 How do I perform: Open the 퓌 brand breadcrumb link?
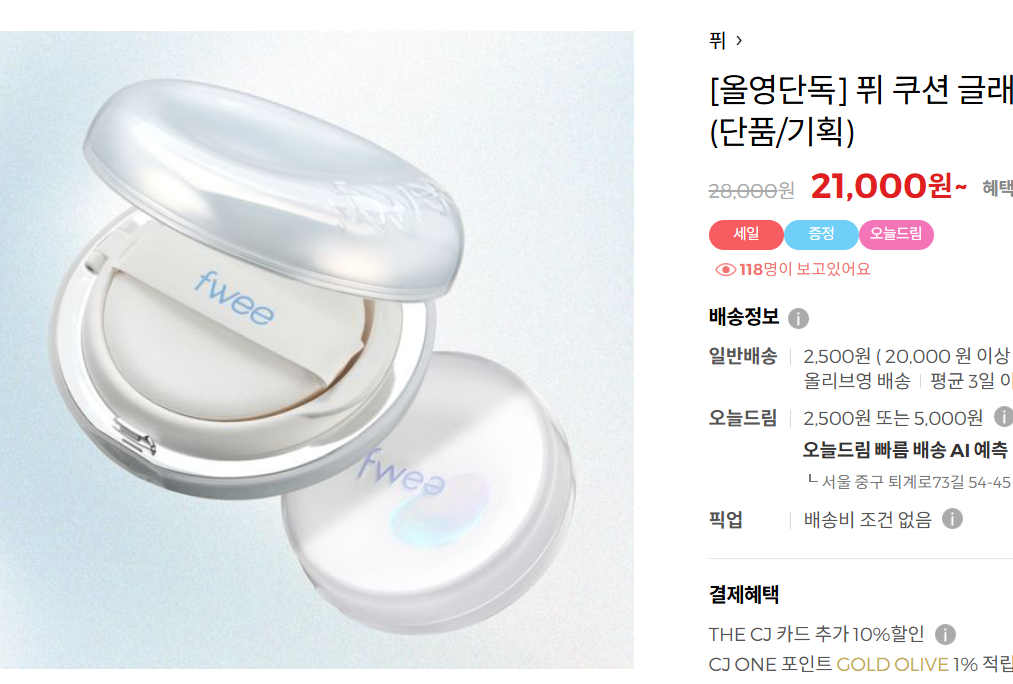[717, 41]
